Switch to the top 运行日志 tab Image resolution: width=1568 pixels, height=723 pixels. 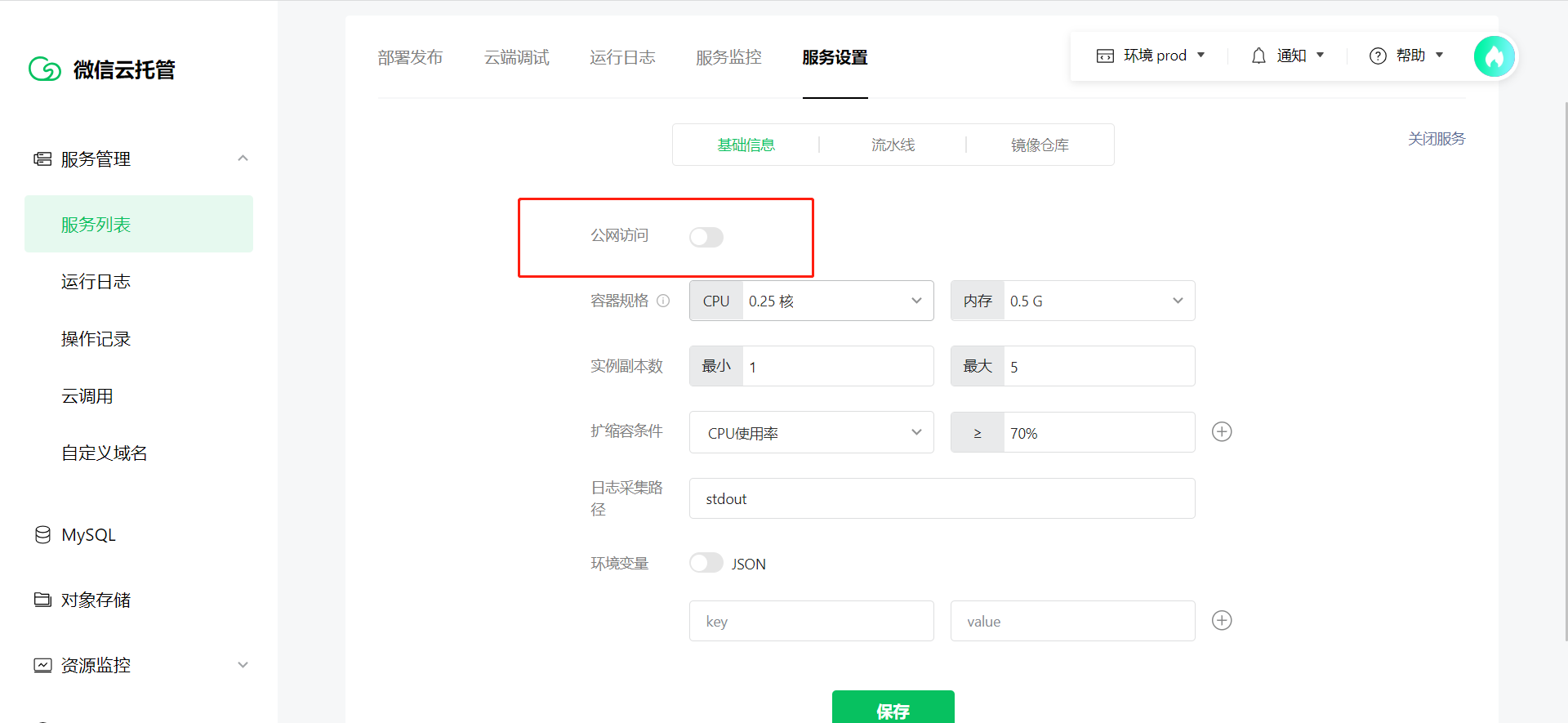[622, 57]
